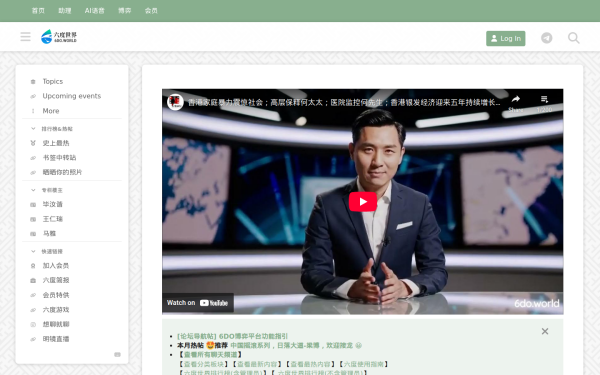The height and width of the screenshot is (375, 600).
Task: Open AI语音 in the green top bar
Action: [x=95, y=11]
